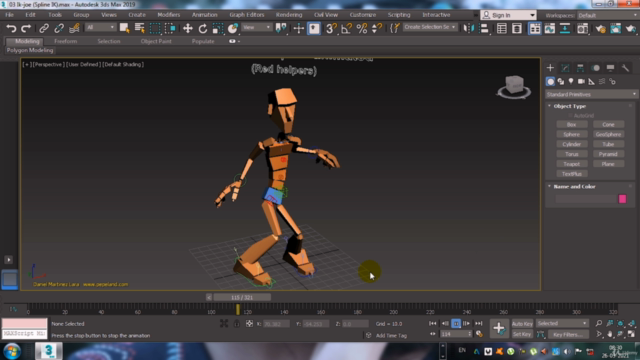640x360 pixels.
Task: Open the Selected key target dropdown
Action: click(x=562, y=323)
